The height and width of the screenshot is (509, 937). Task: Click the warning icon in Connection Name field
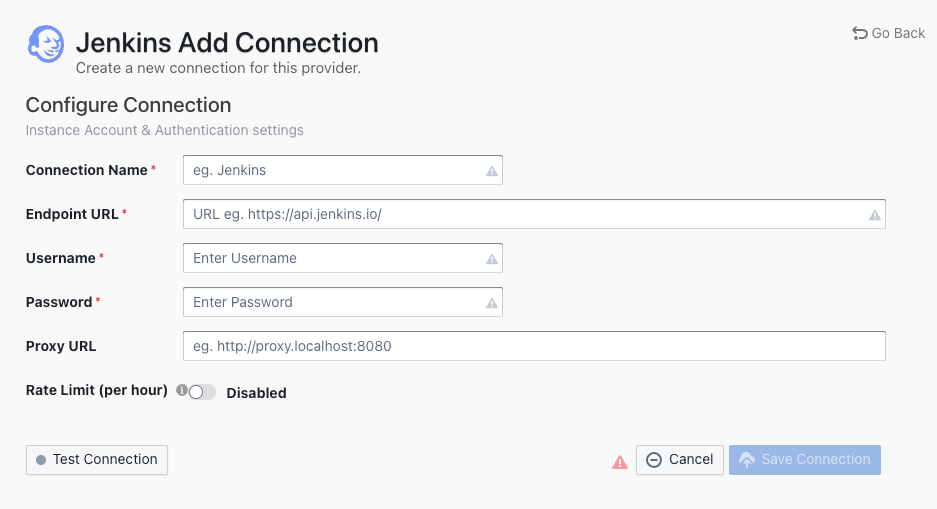(x=491, y=171)
